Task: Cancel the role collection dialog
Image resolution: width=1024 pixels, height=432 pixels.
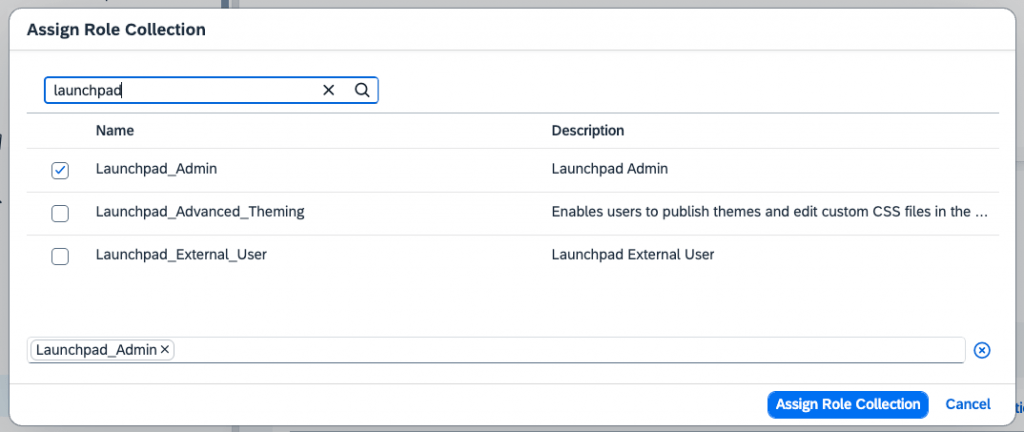Action: point(968,405)
